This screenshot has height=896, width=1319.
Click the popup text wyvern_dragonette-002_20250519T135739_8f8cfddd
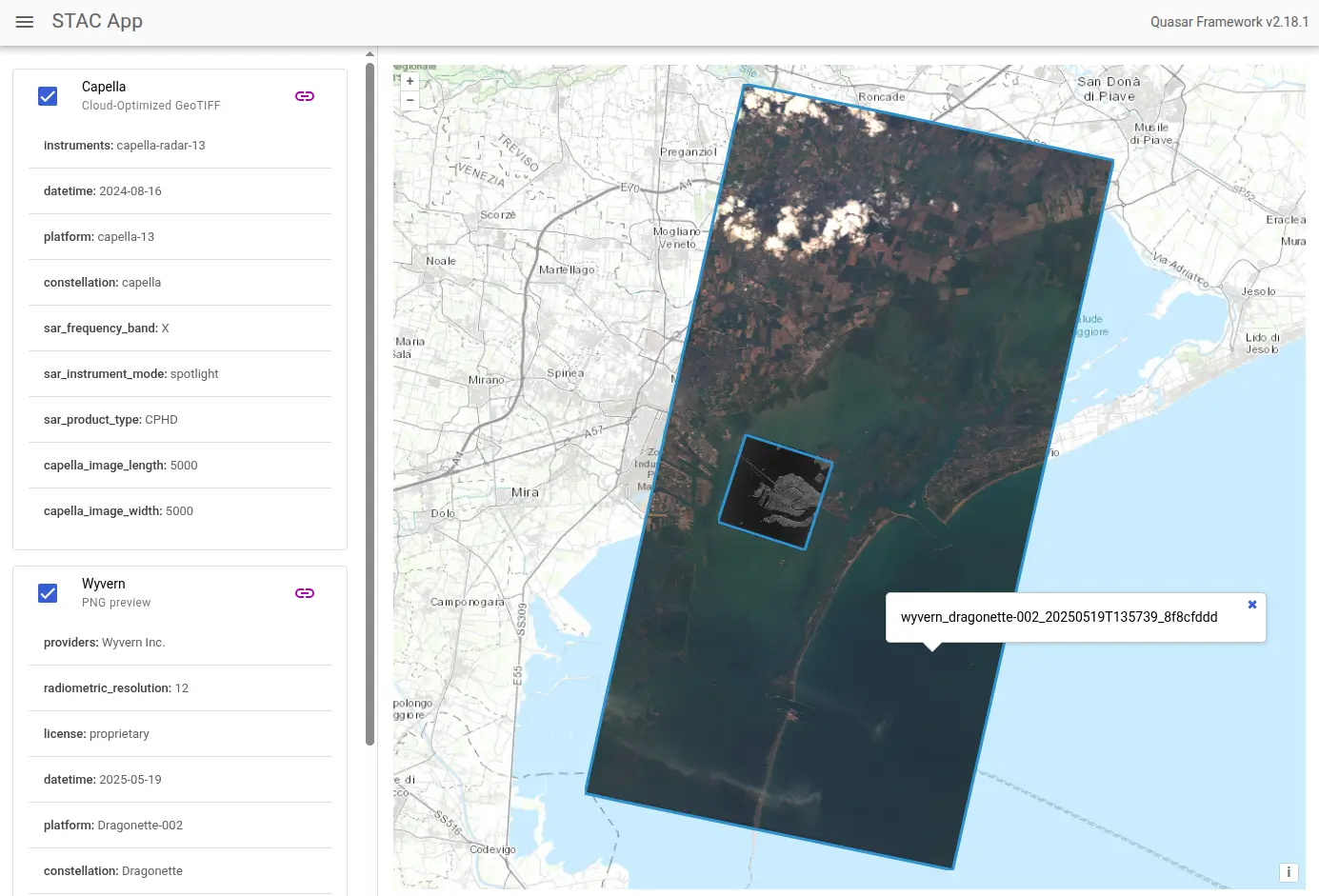tap(1059, 617)
